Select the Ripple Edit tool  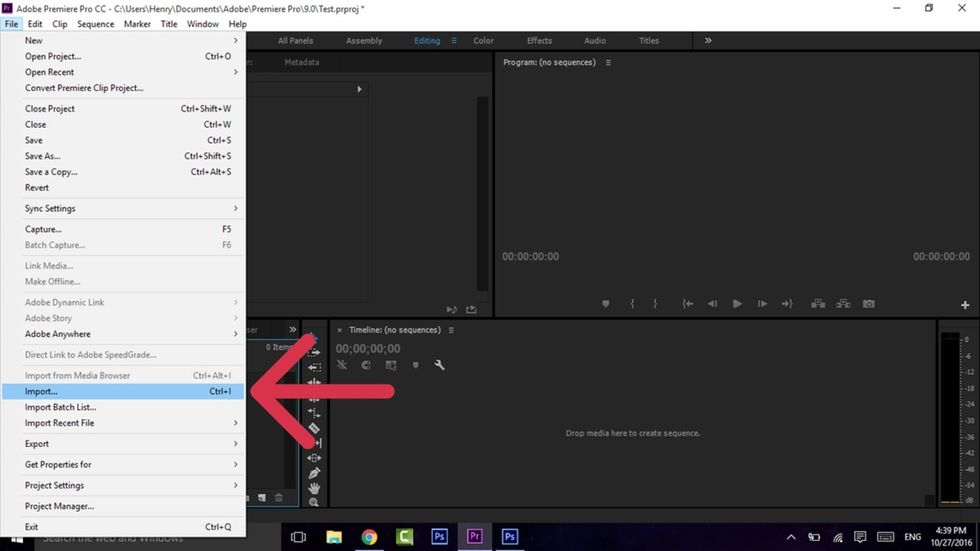coord(314,382)
